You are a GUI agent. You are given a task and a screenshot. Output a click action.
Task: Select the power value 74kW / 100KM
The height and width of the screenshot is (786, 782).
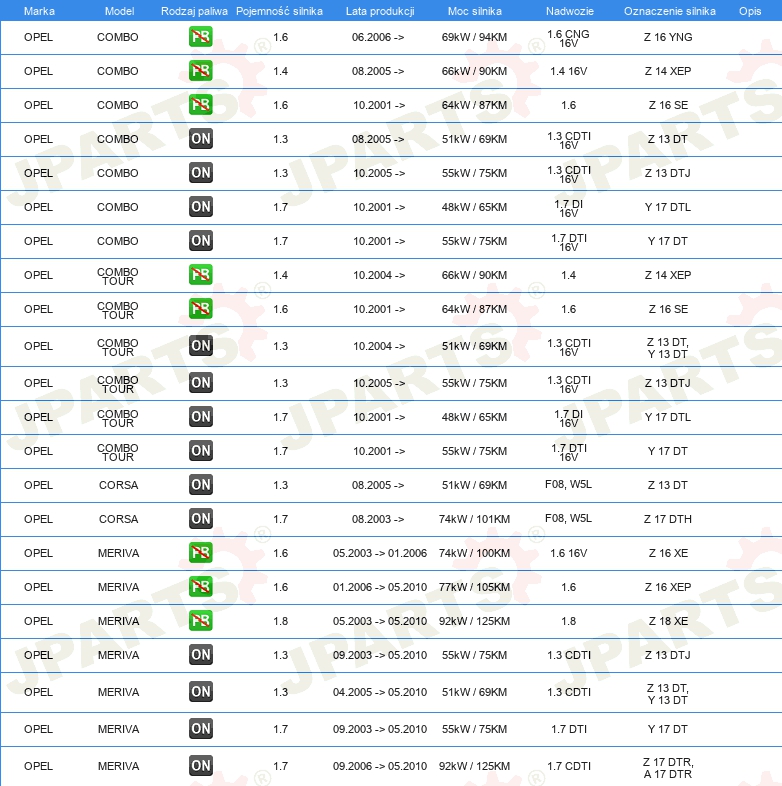point(474,553)
